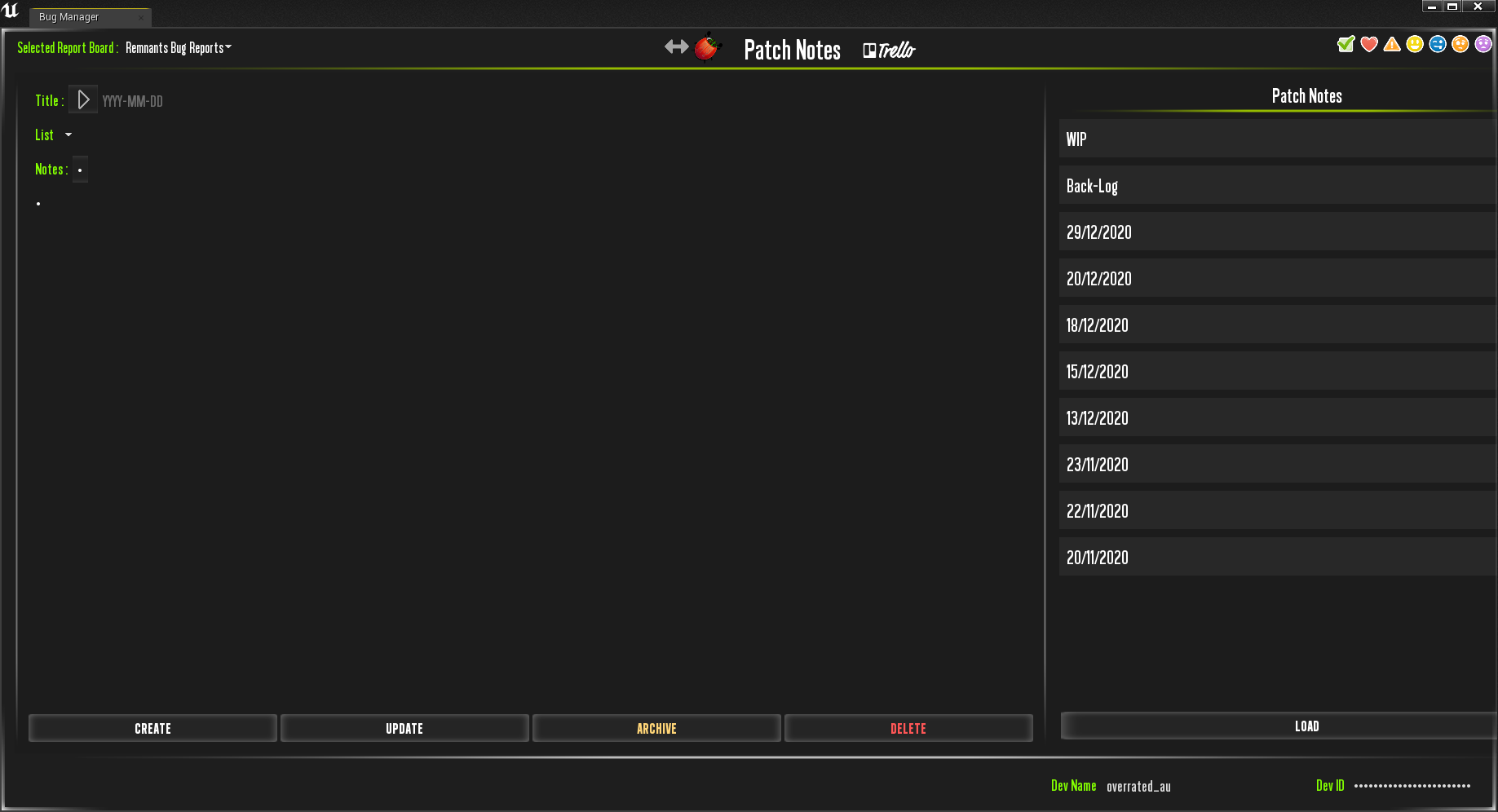Screen dimensions: 1498x812
Task: Select the 20/11/2020 patch notes entry
Action: click(1278, 557)
